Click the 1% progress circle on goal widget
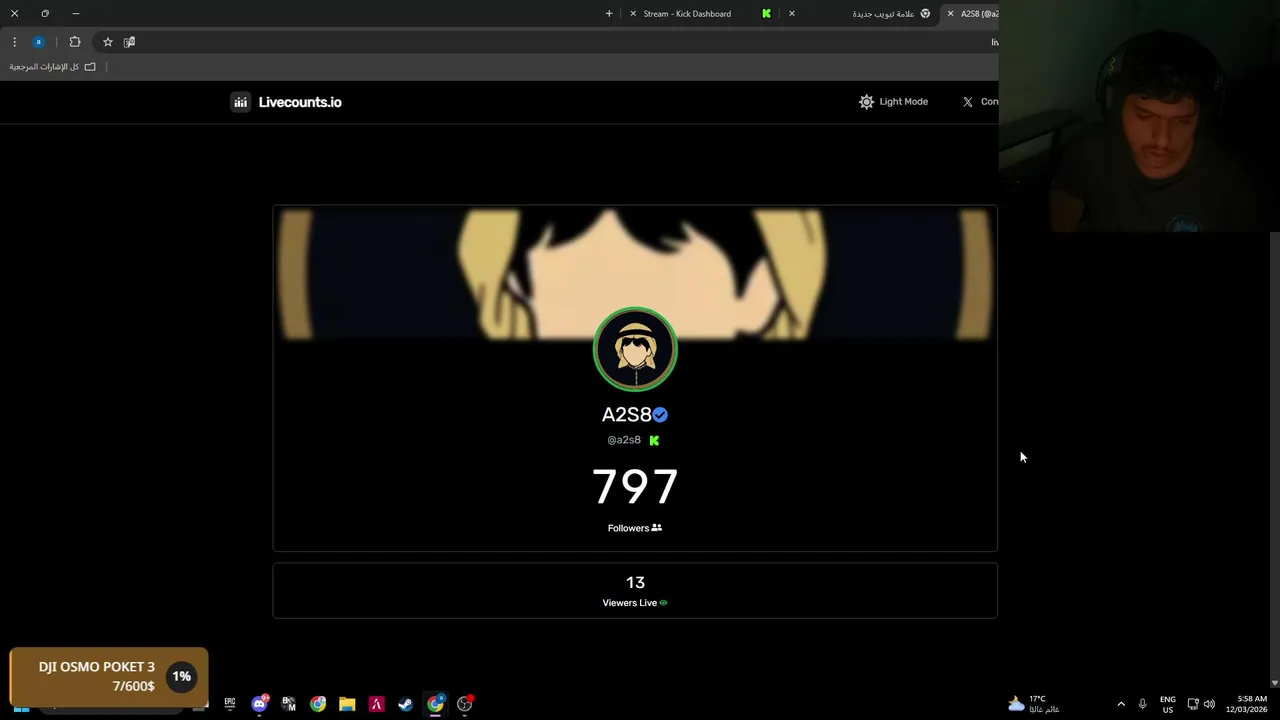This screenshot has height=720, width=1280. 181,677
